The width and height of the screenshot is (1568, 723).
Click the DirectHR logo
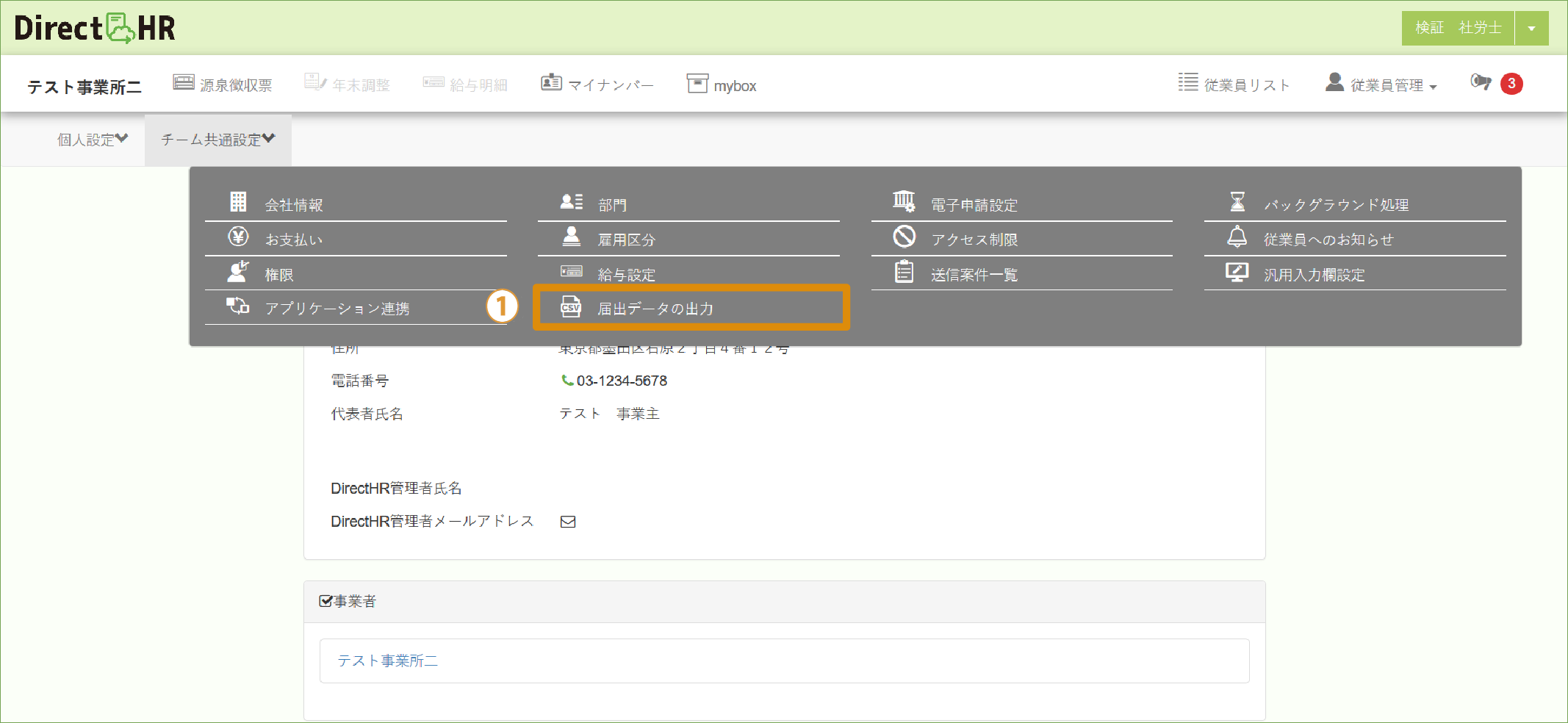(95, 28)
